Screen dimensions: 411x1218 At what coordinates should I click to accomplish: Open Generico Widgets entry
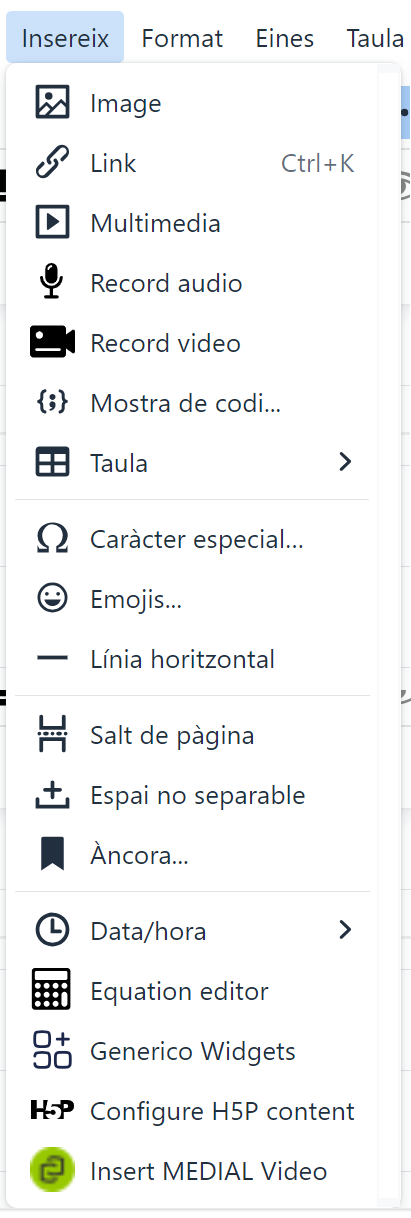(192, 1051)
